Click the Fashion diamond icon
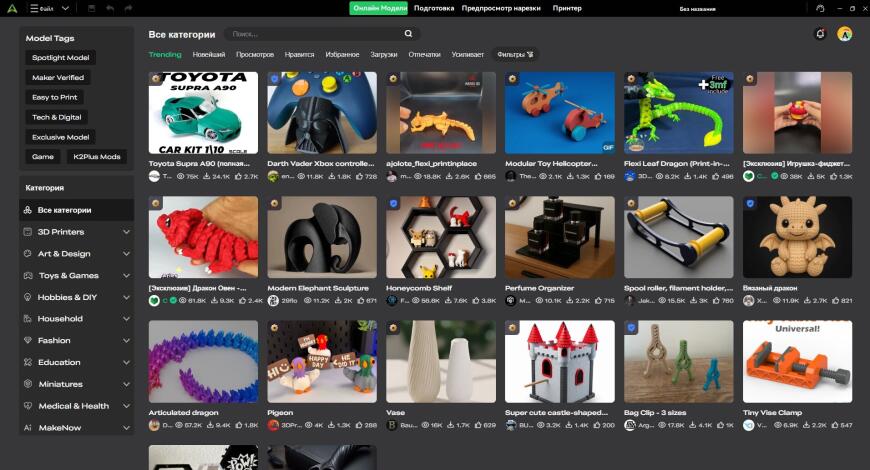 [28, 340]
